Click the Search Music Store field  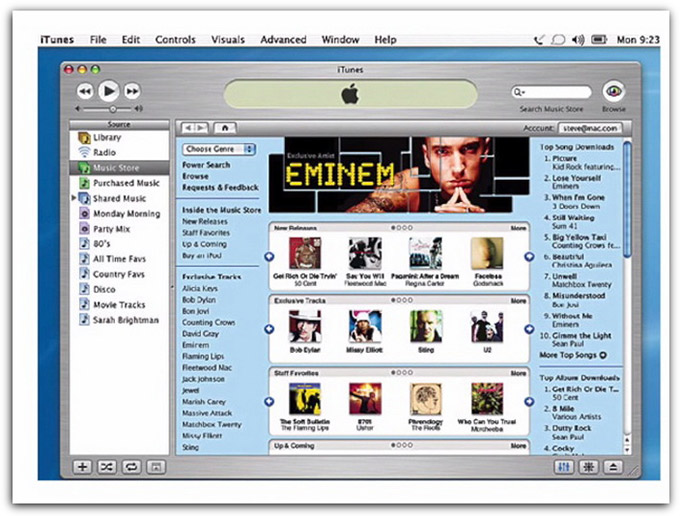(552, 92)
